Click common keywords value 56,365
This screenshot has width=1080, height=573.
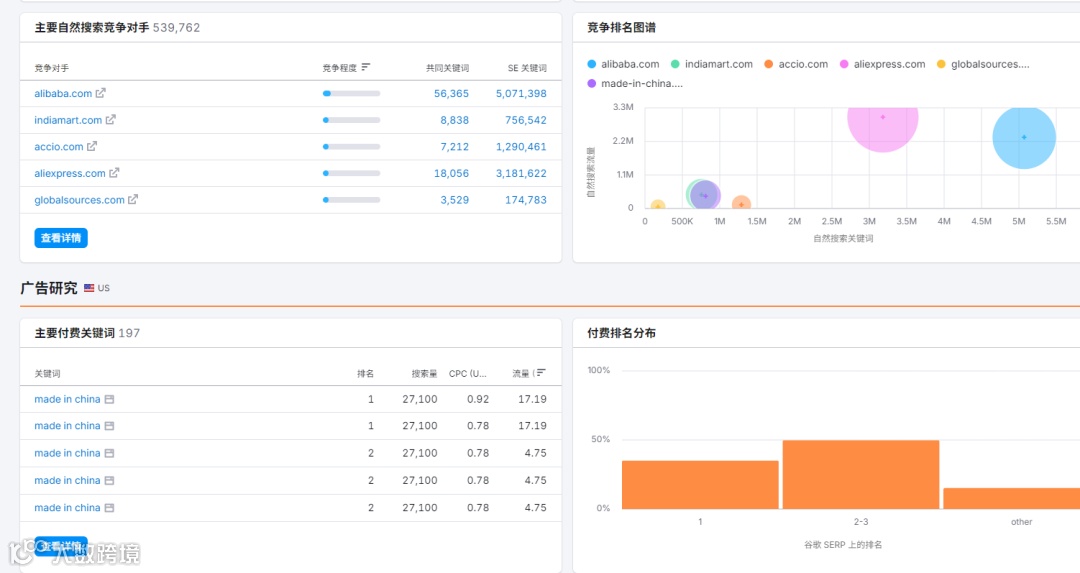tap(451, 94)
